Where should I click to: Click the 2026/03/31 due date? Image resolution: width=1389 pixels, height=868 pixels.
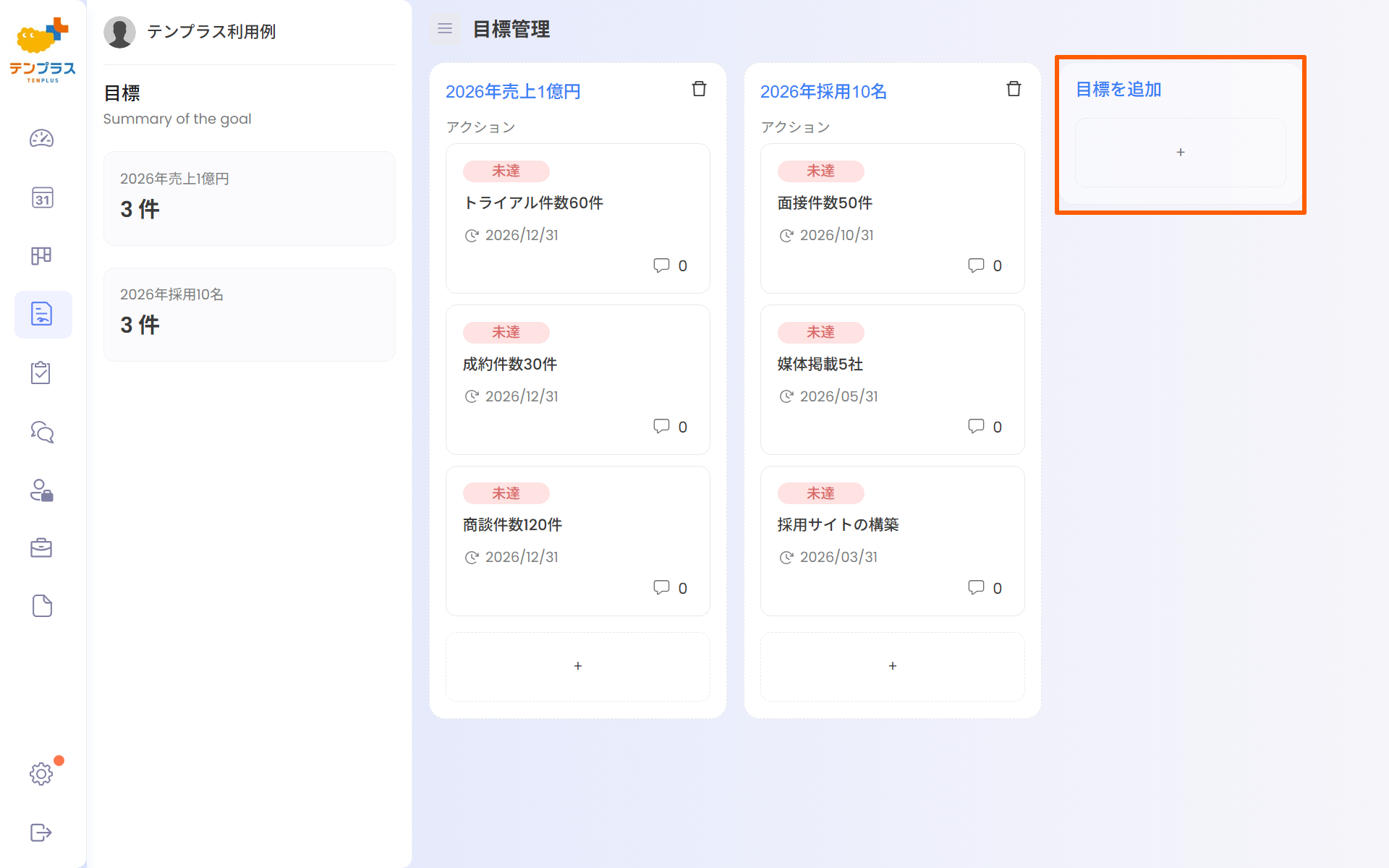[839, 557]
